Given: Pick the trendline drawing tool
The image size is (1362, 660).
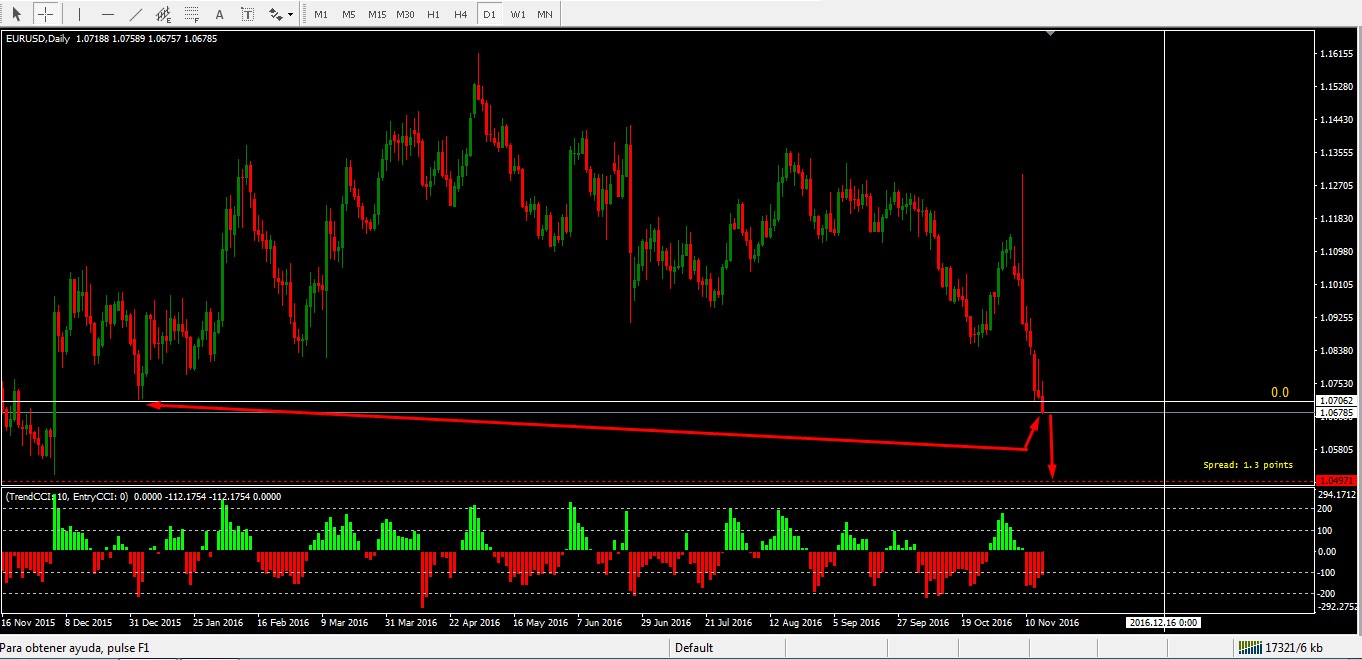Looking at the screenshot, I should (135, 13).
